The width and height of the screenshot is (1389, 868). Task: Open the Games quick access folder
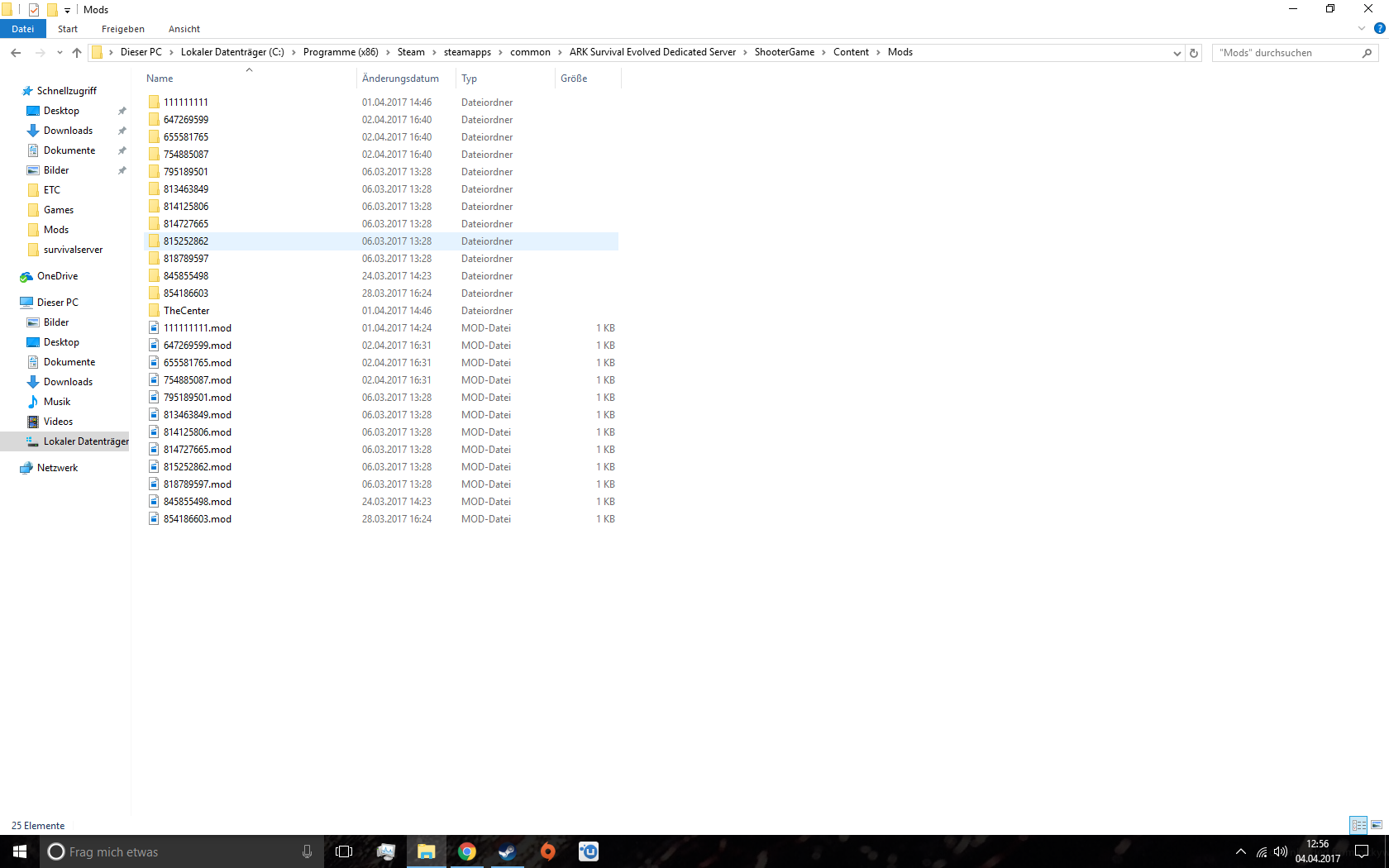58,210
